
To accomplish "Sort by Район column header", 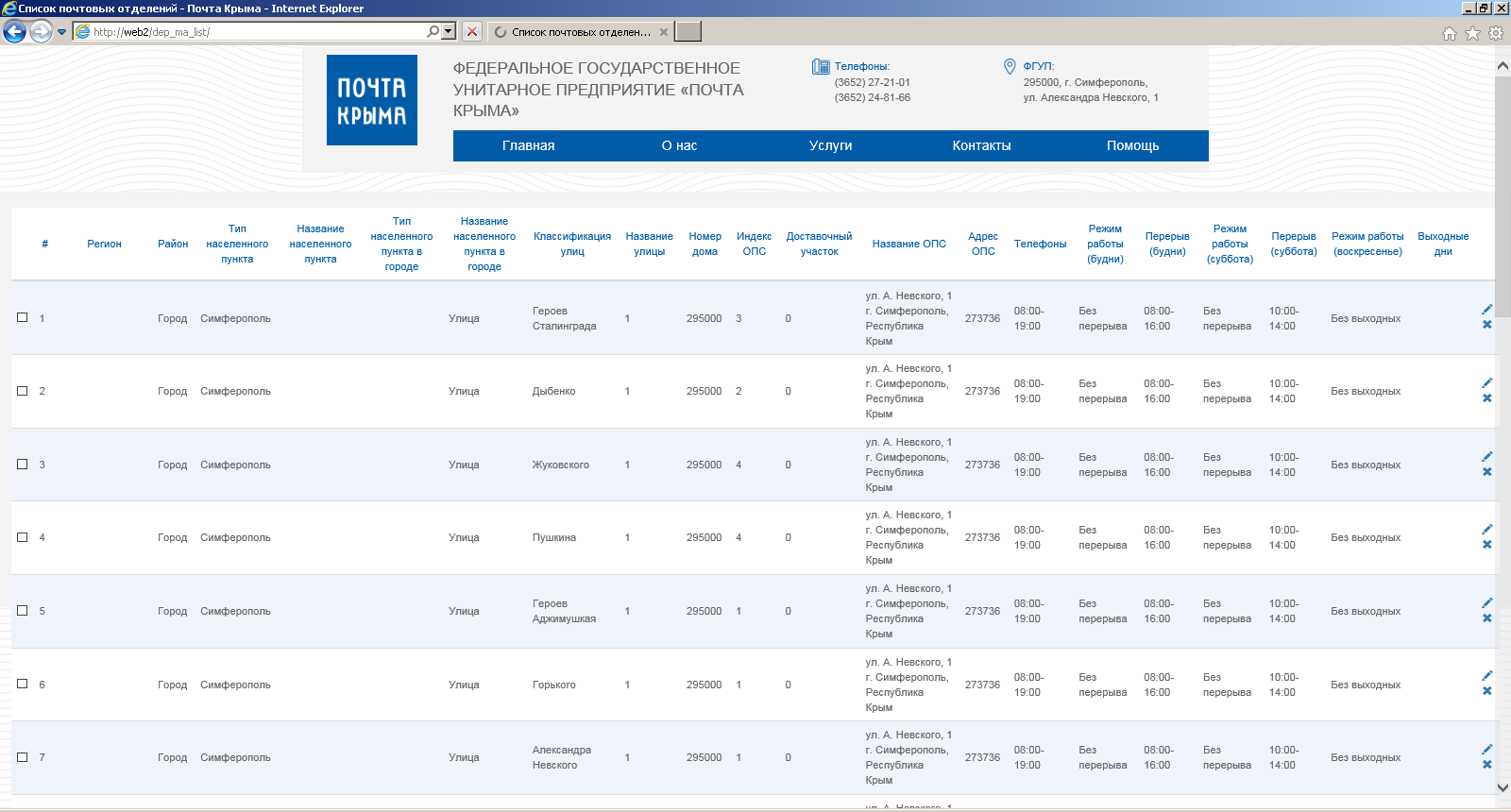I will pyautogui.click(x=173, y=244).
